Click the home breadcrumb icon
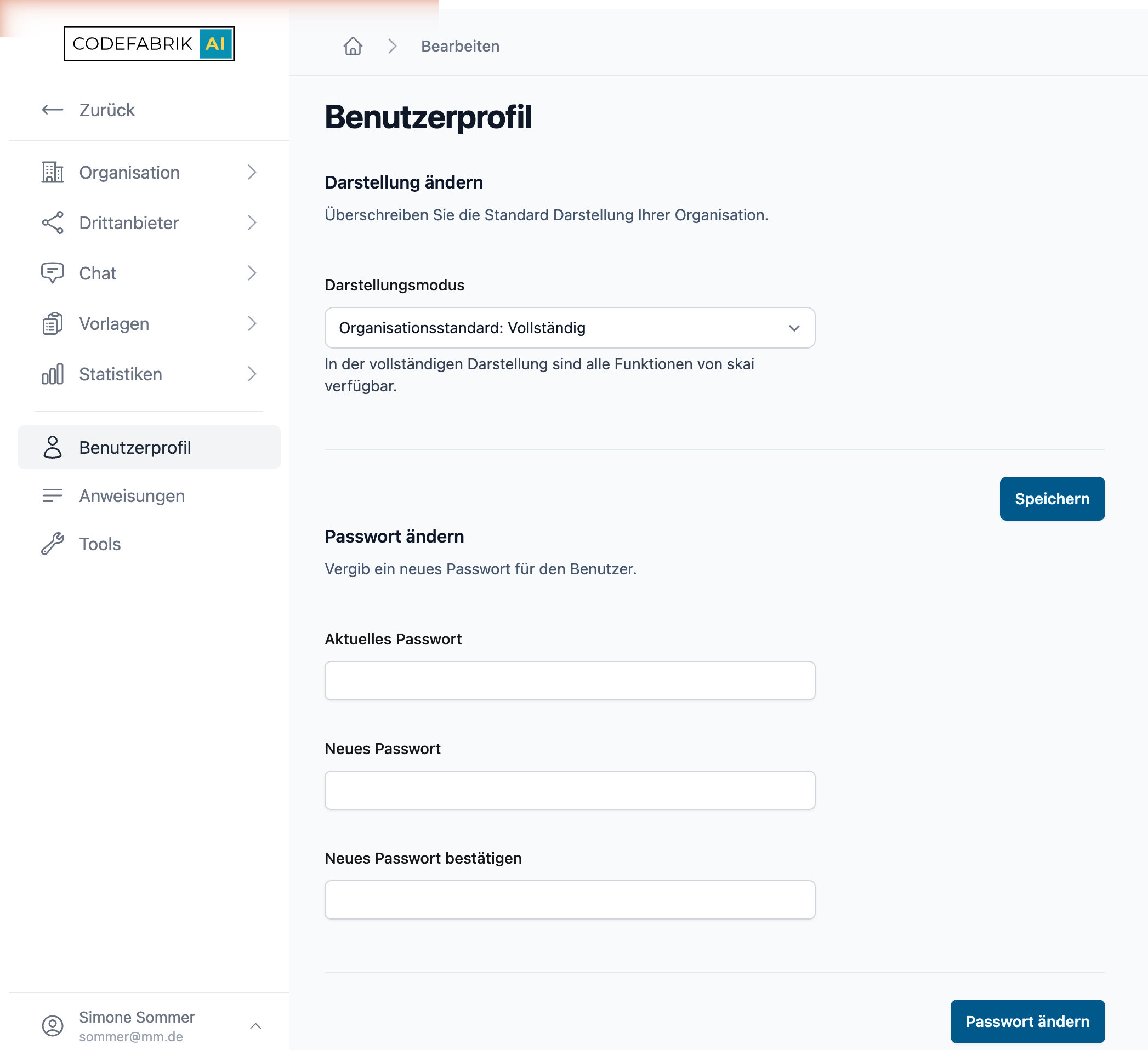 pos(353,46)
